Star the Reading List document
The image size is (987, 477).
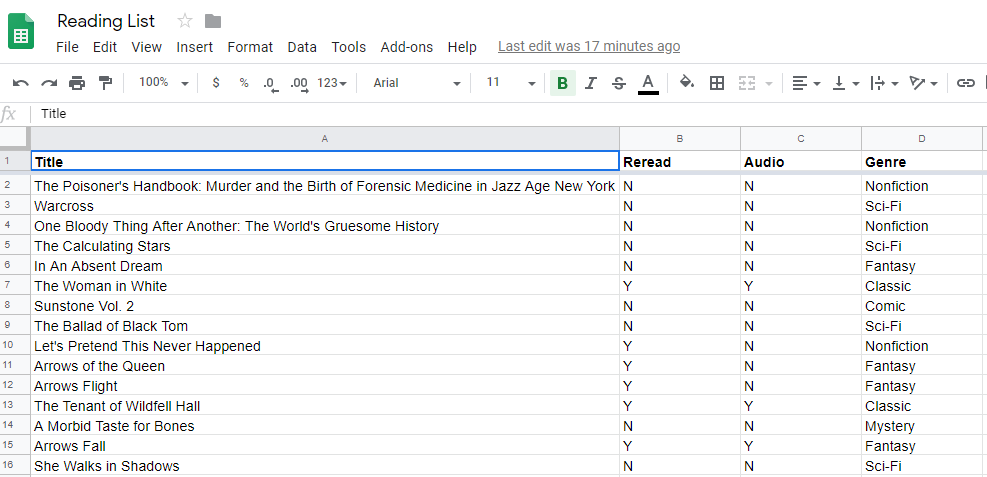click(x=184, y=21)
